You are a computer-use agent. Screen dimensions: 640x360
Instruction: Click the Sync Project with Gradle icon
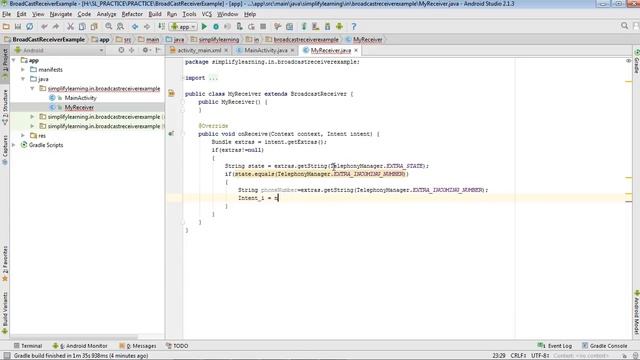click(x=304, y=27)
